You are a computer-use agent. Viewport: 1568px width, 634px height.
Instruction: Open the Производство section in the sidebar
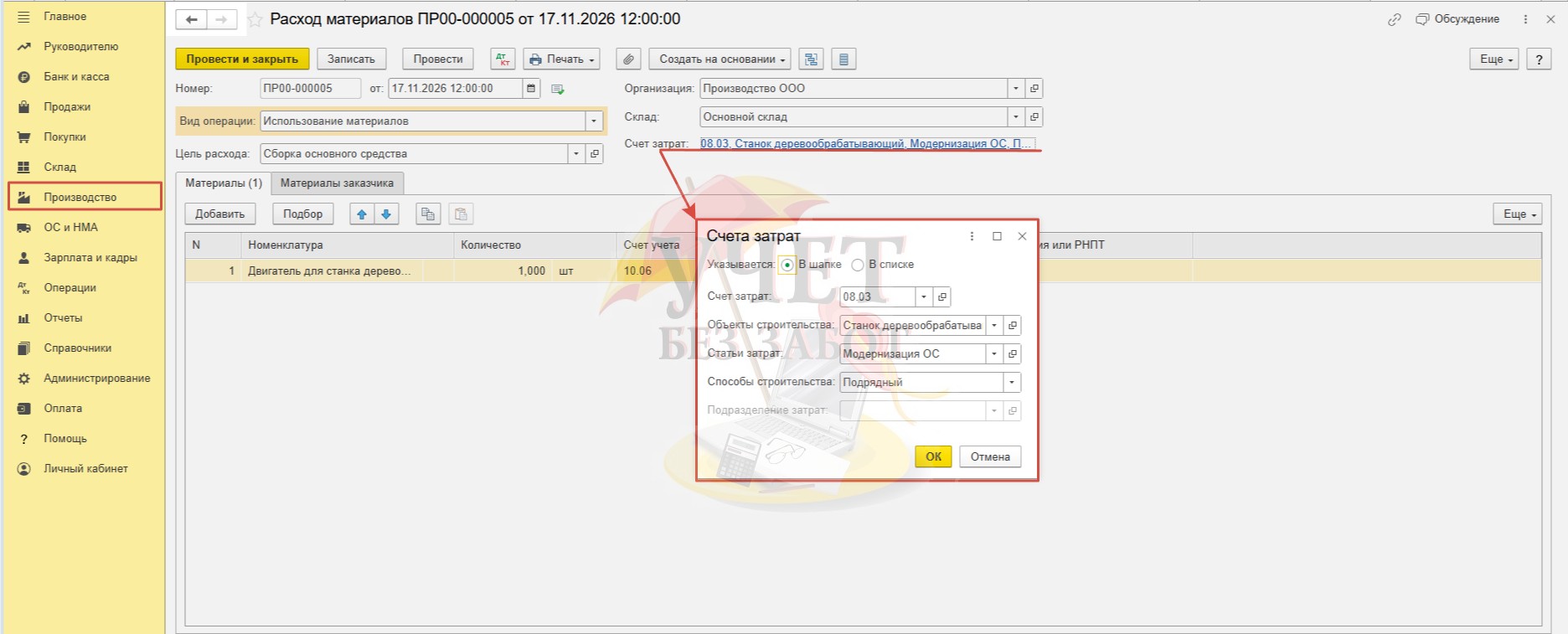click(x=84, y=197)
